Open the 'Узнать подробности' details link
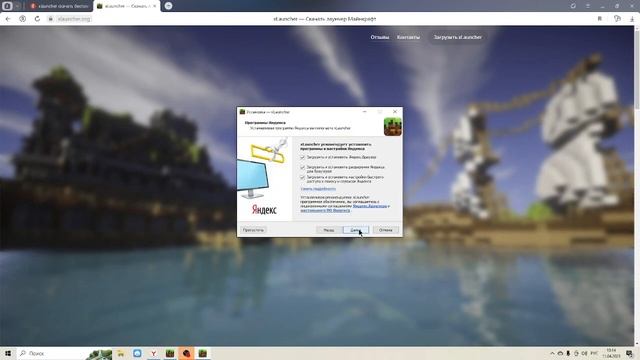 318,189
